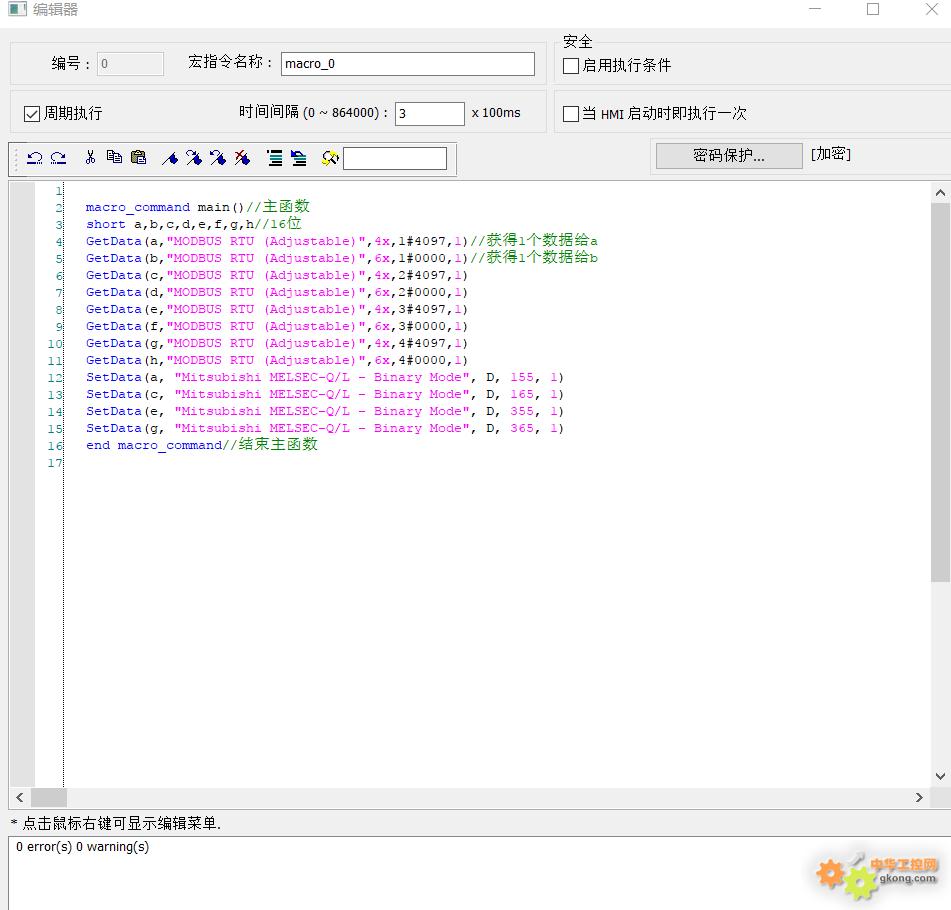Click the Copy icon in toolbar
This screenshot has width=951, height=910.
click(x=114, y=157)
